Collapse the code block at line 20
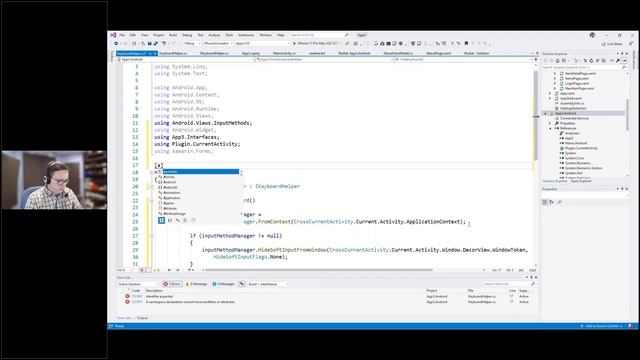 pos(151,186)
